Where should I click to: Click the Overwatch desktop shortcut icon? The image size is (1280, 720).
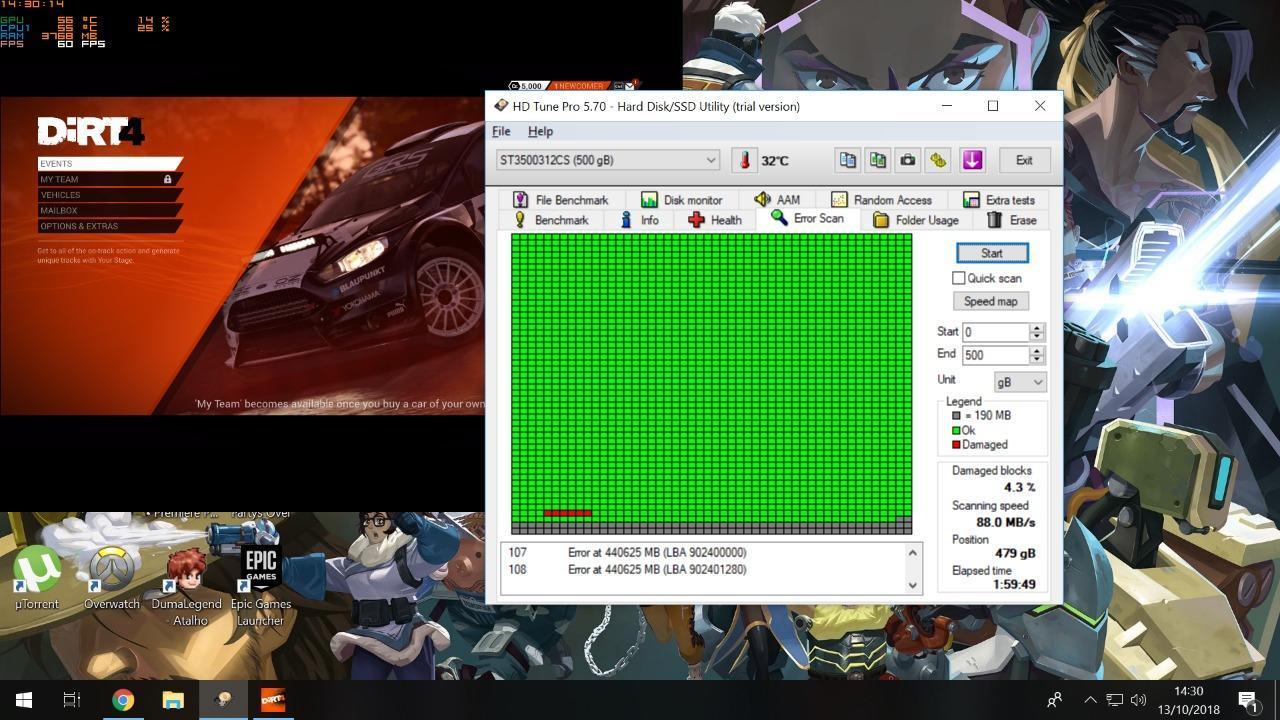click(111, 578)
